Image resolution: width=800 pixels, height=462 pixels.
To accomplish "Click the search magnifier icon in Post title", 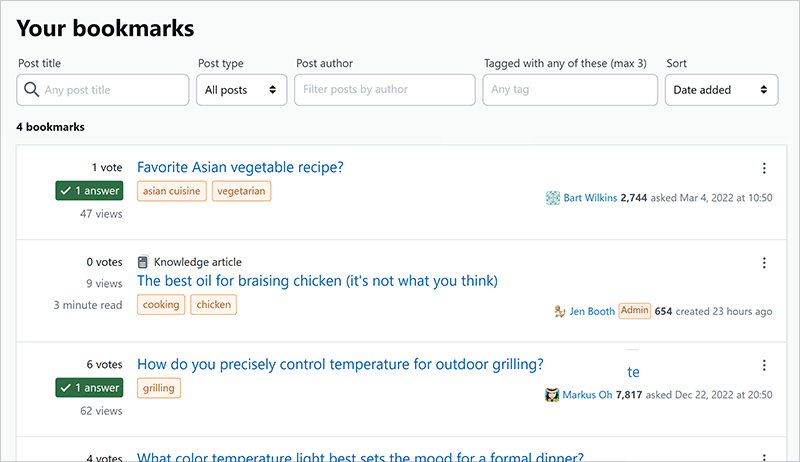I will coord(31,90).
